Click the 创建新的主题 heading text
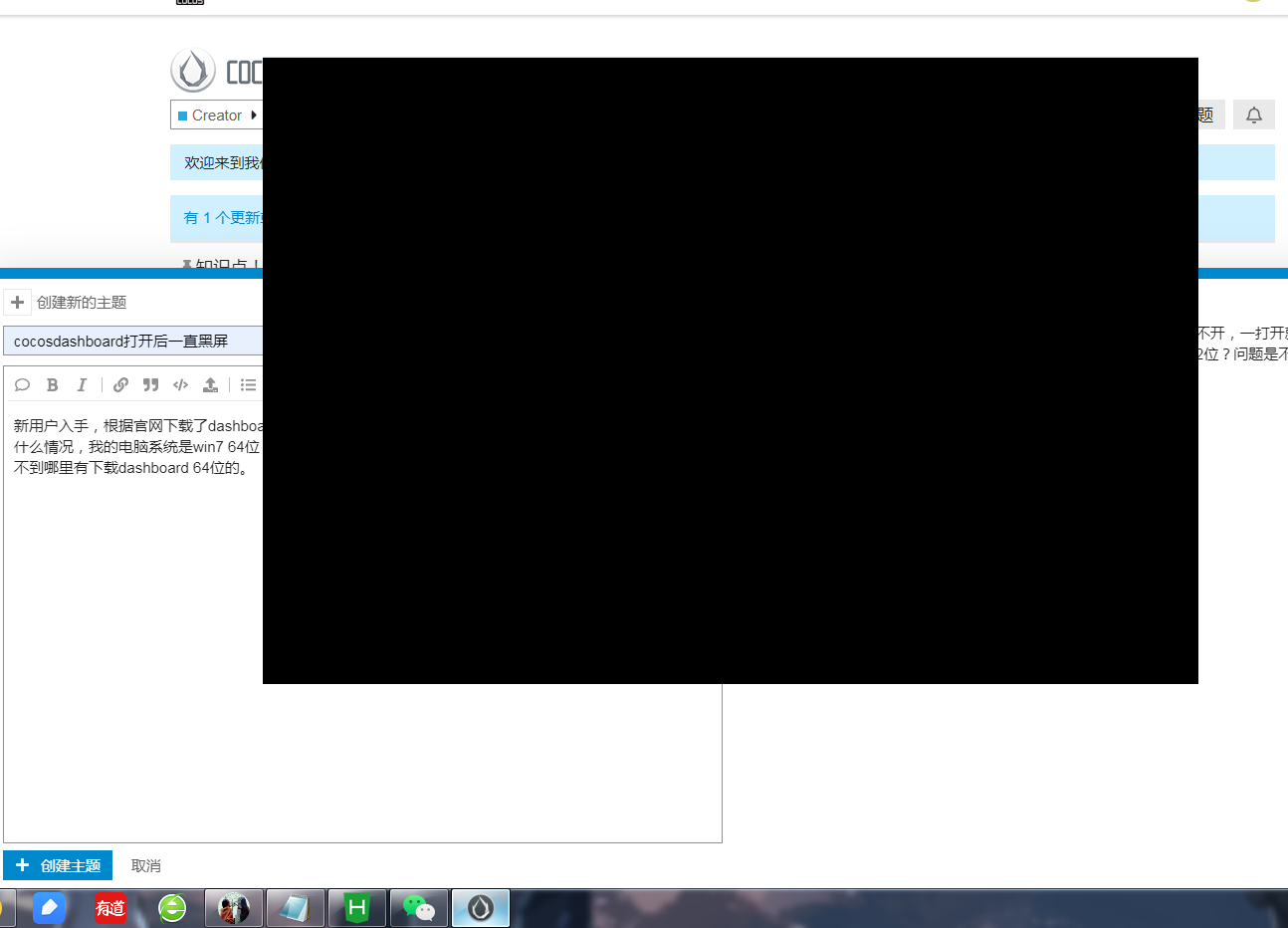 click(x=82, y=302)
